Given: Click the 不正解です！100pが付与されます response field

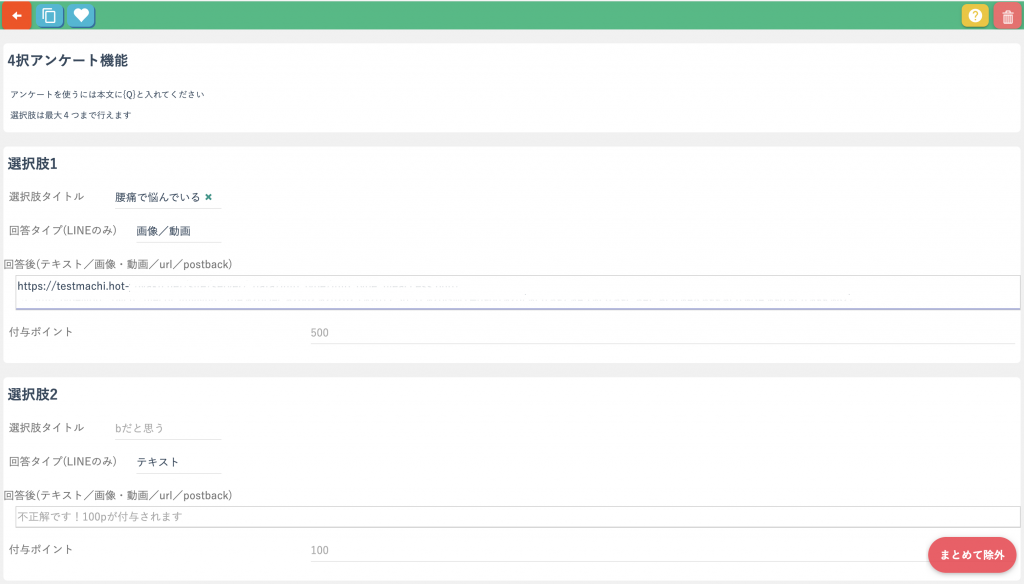Looking at the screenshot, I should click(517, 517).
